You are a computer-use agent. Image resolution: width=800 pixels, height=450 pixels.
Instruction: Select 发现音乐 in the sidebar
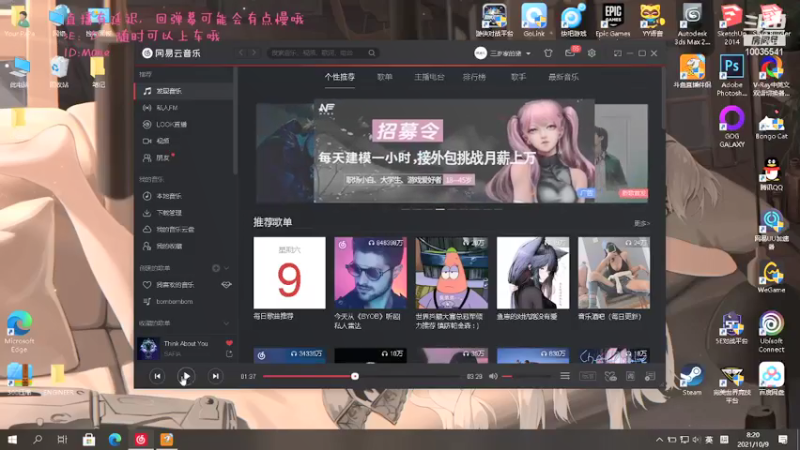pyautogui.click(x=184, y=91)
